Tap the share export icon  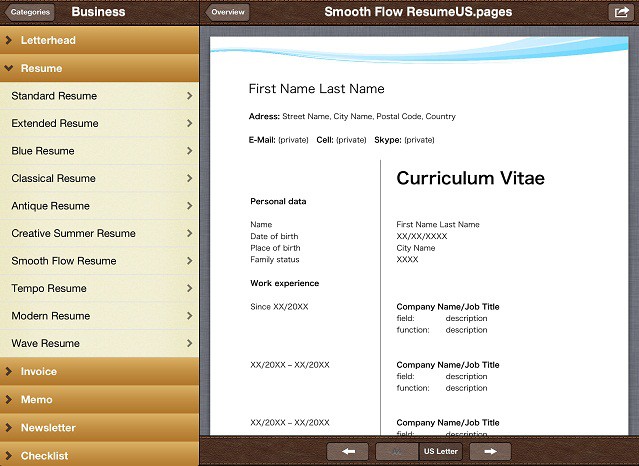pyautogui.click(x=621, y=12)
